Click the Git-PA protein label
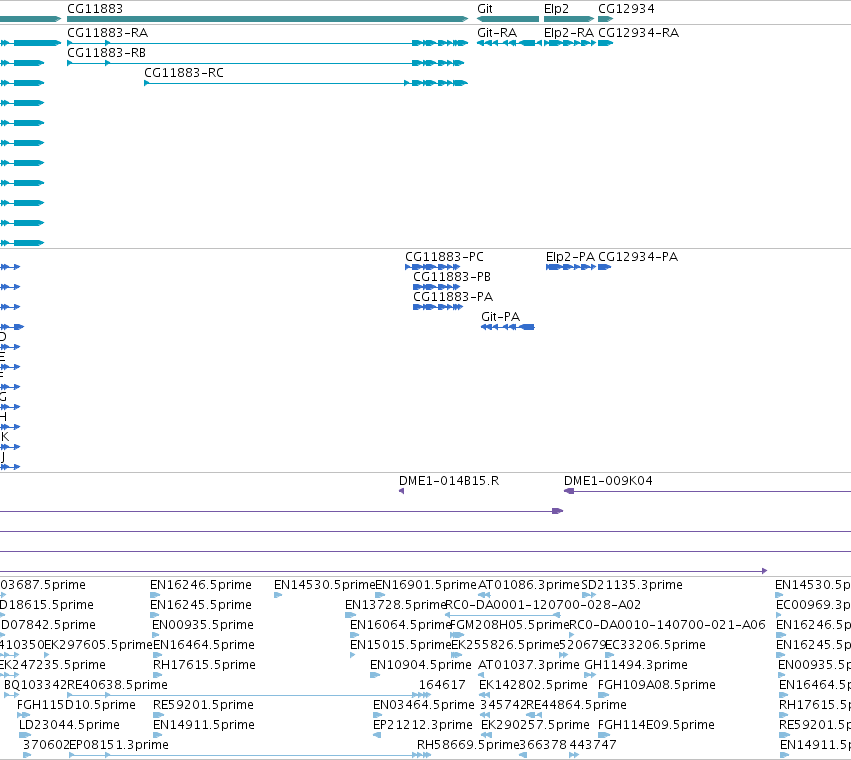The width and height of the screenshot is (851, 760). pos(500,316)
